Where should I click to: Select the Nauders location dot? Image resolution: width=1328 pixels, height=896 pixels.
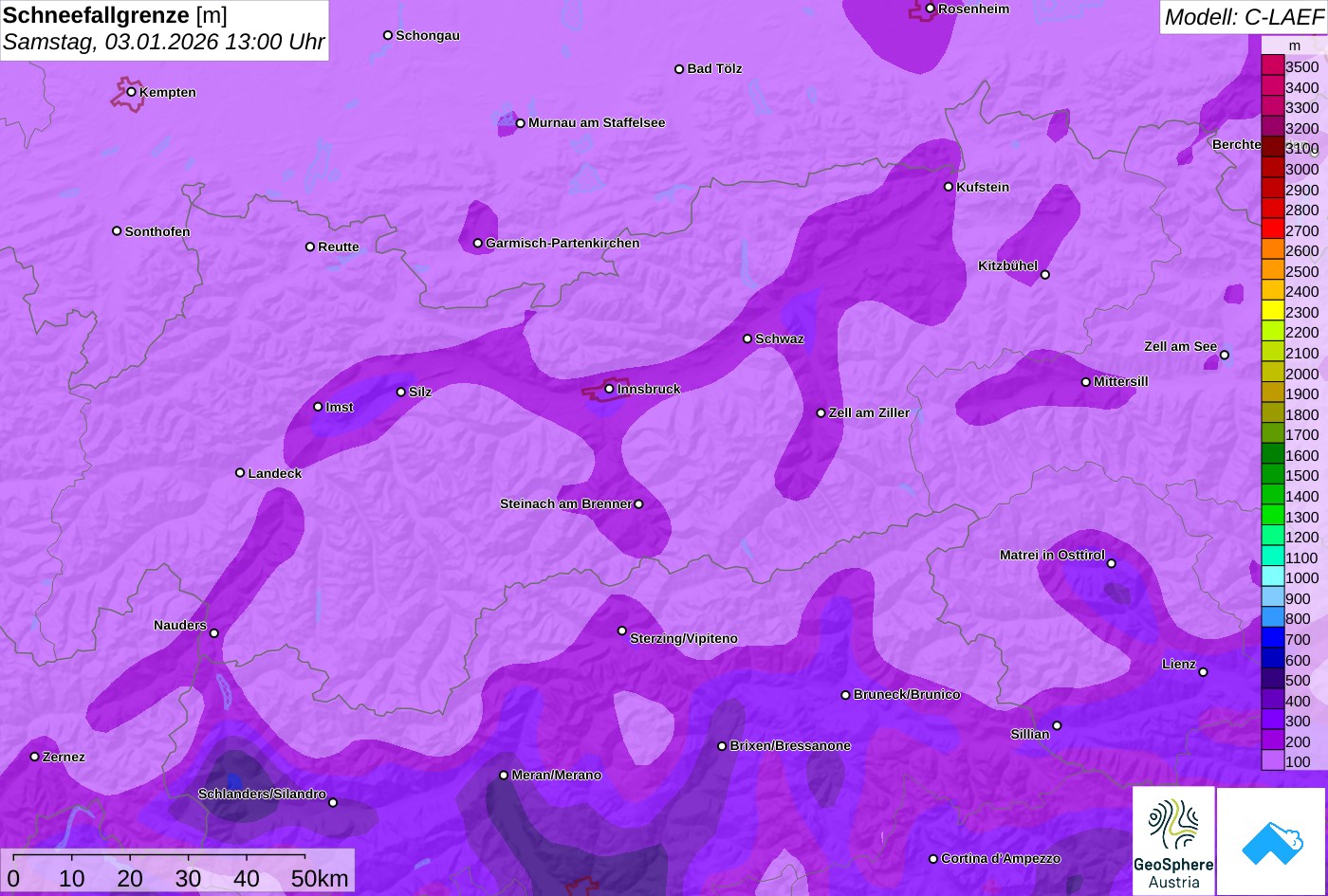click(x=214, y=633)
